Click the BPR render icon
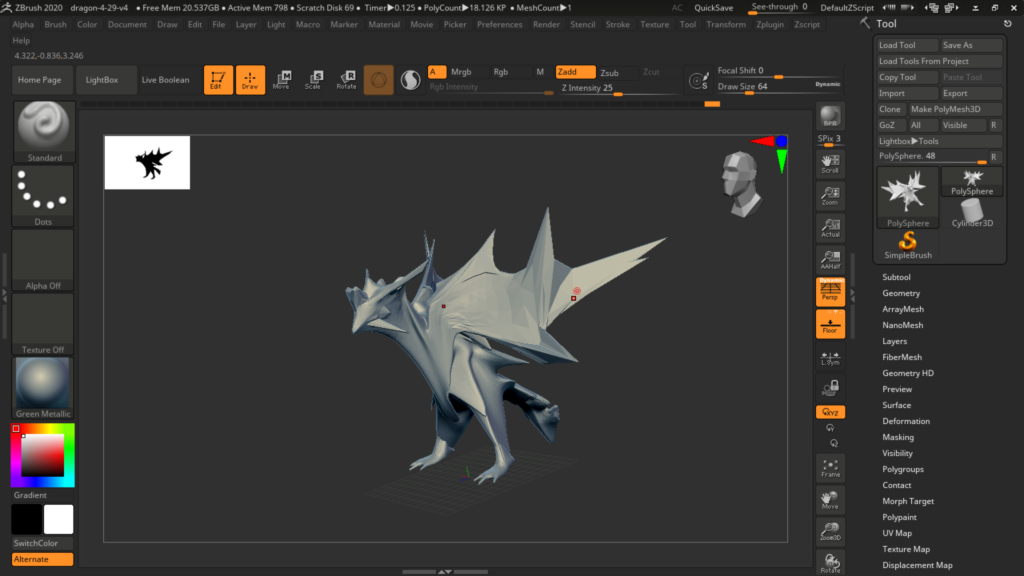1024x576 pixels. click(829, 115)
